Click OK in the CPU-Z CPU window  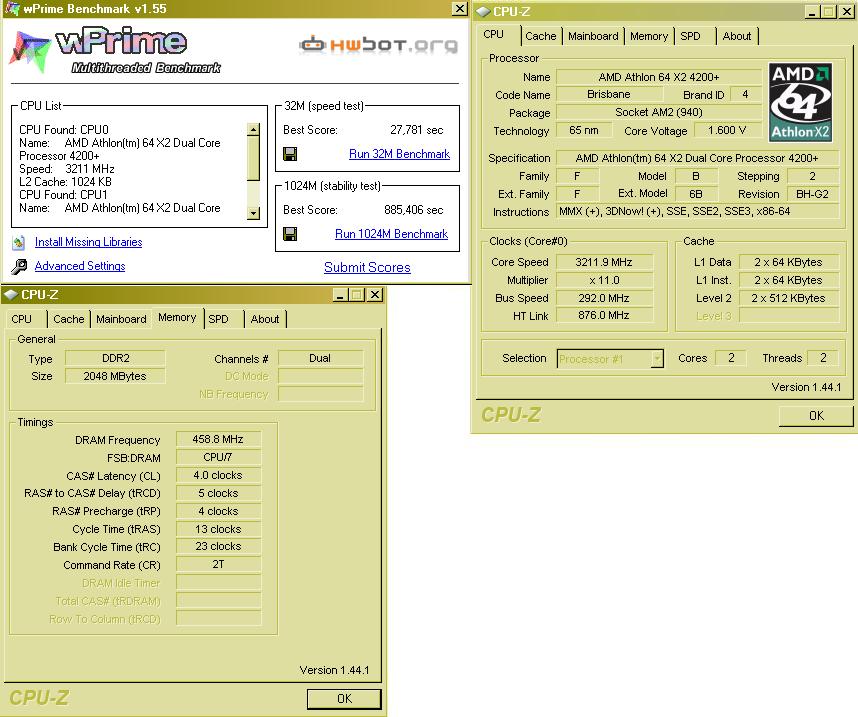tap(816, 416)
